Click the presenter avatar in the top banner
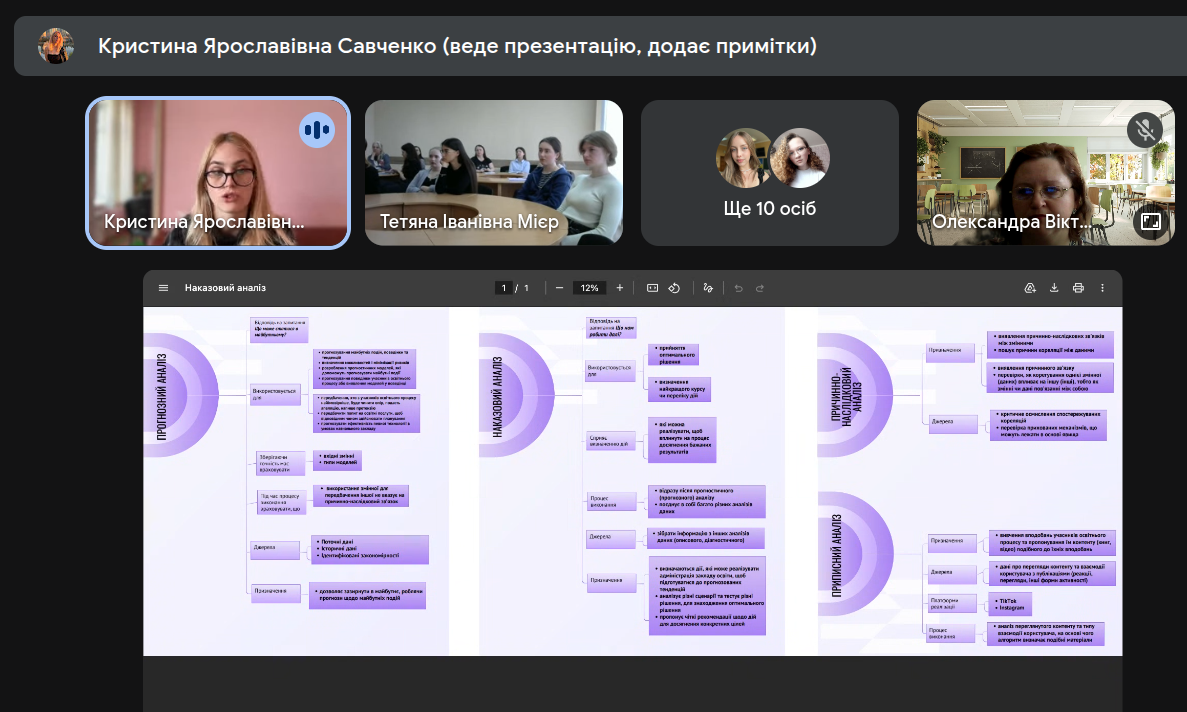Image resolution: width=1187 pixels, height=712 pixels. point(55,46)
